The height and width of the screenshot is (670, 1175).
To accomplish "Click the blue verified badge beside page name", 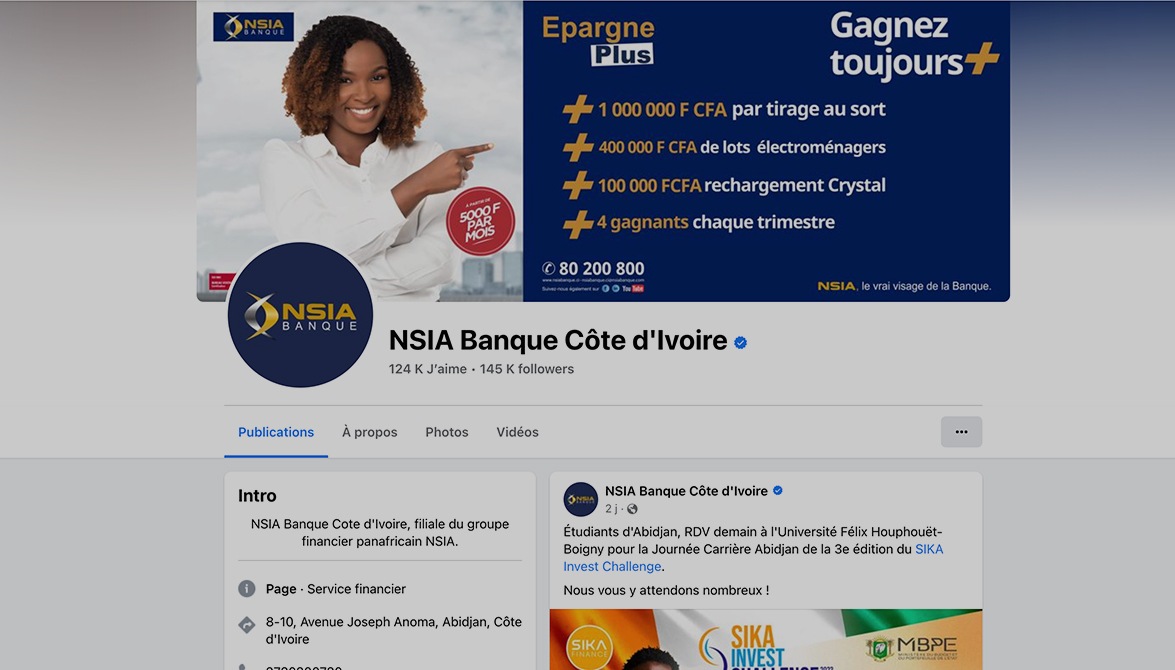I will (x=740, y=342).
